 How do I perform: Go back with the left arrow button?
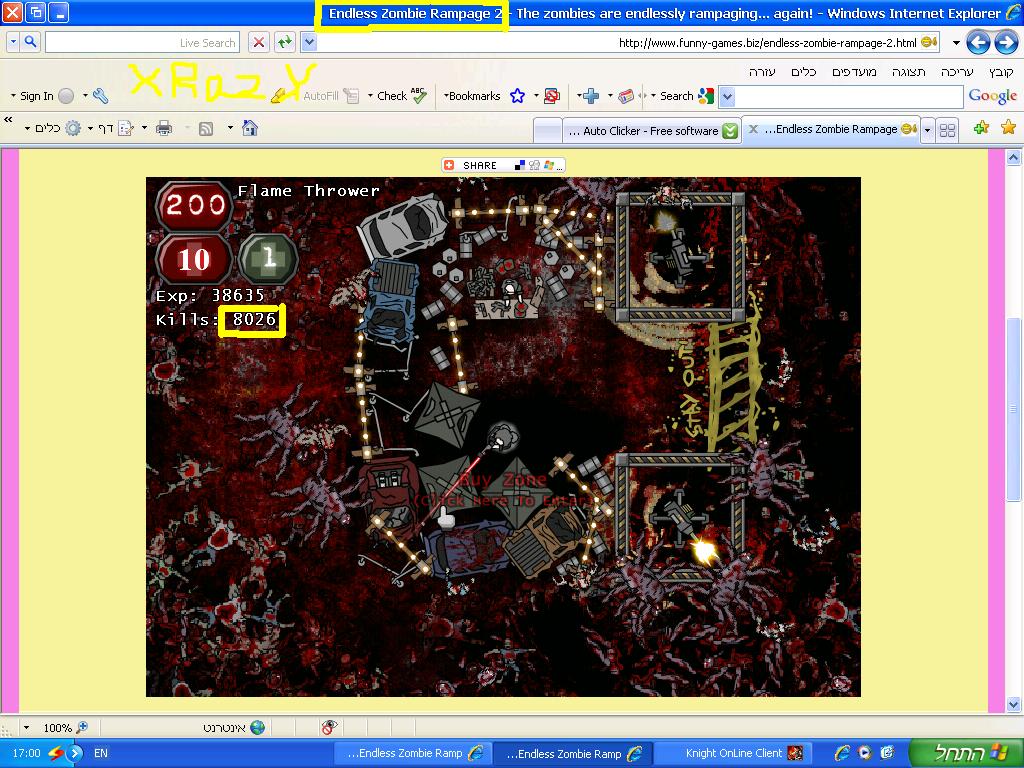(x=978, y=43)
